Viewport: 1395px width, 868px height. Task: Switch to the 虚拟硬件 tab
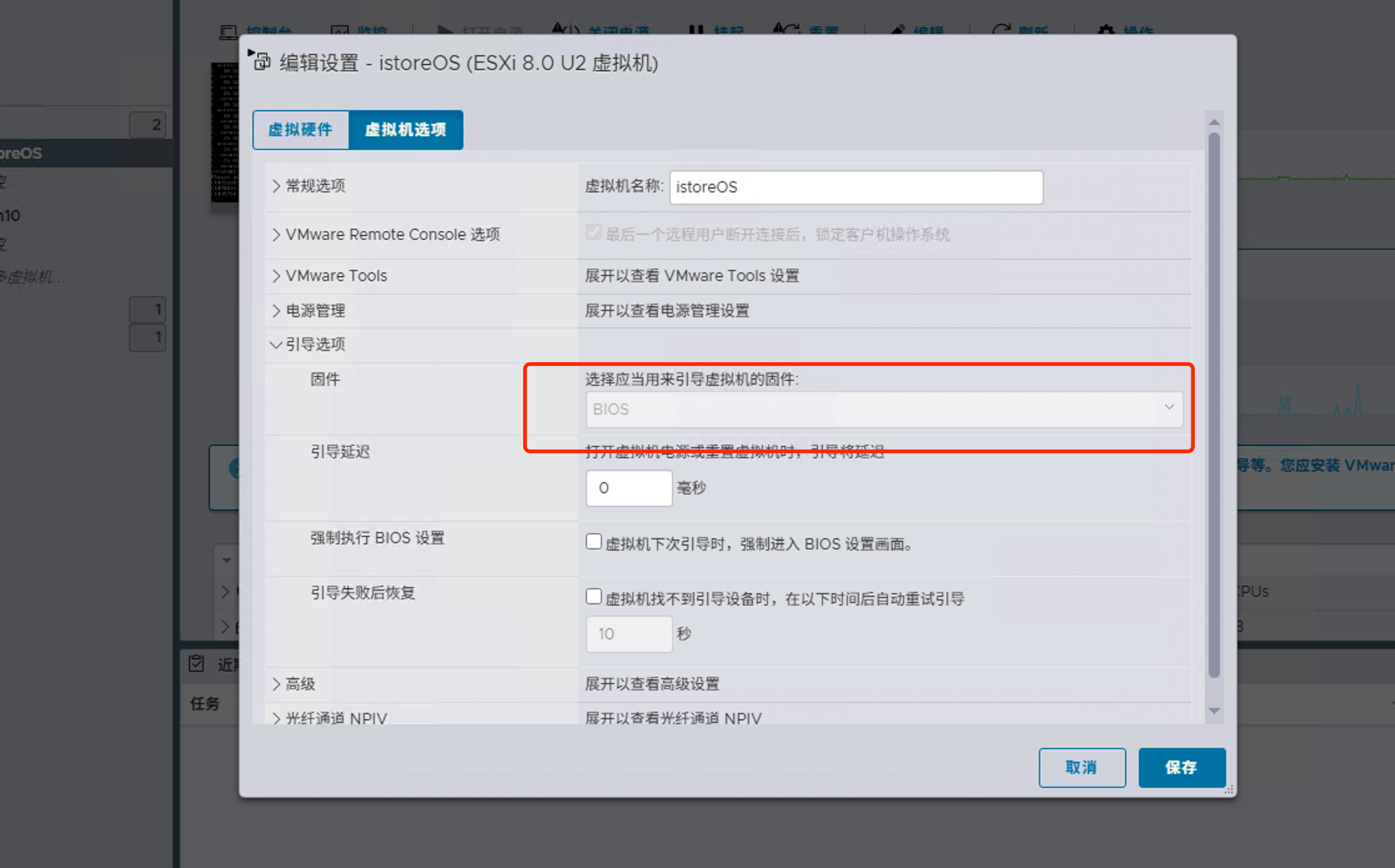click(x=300, y=129)
